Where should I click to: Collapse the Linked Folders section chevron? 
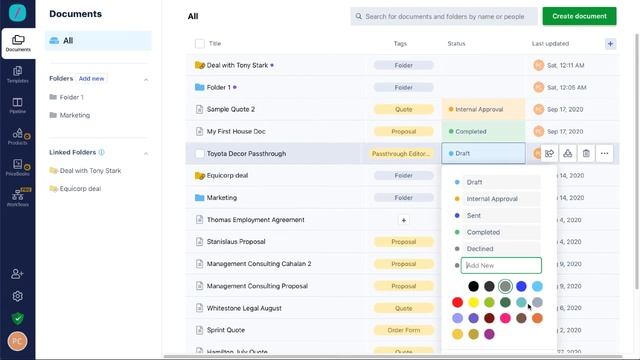coord(146,153)
